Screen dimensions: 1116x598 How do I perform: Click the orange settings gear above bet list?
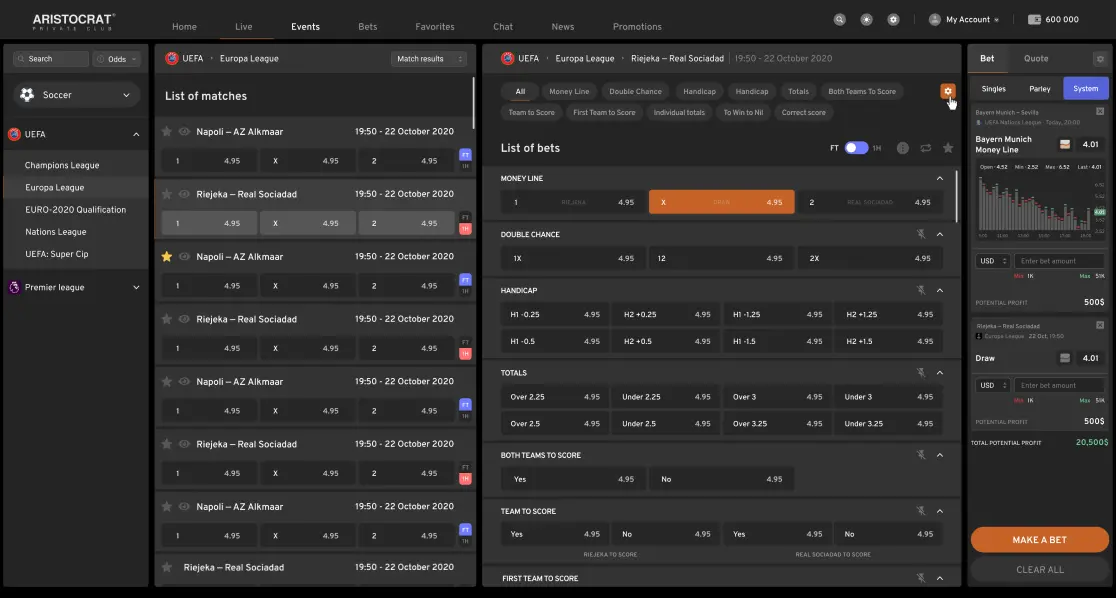tap(947, 91)
